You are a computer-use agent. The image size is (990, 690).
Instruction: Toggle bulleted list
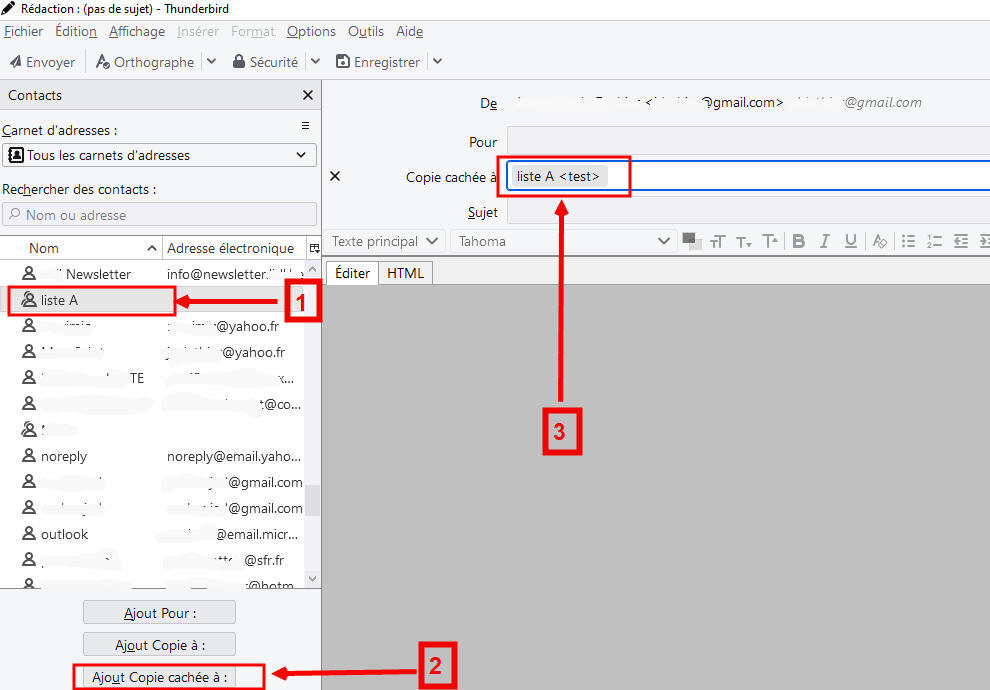coord(908,241)
